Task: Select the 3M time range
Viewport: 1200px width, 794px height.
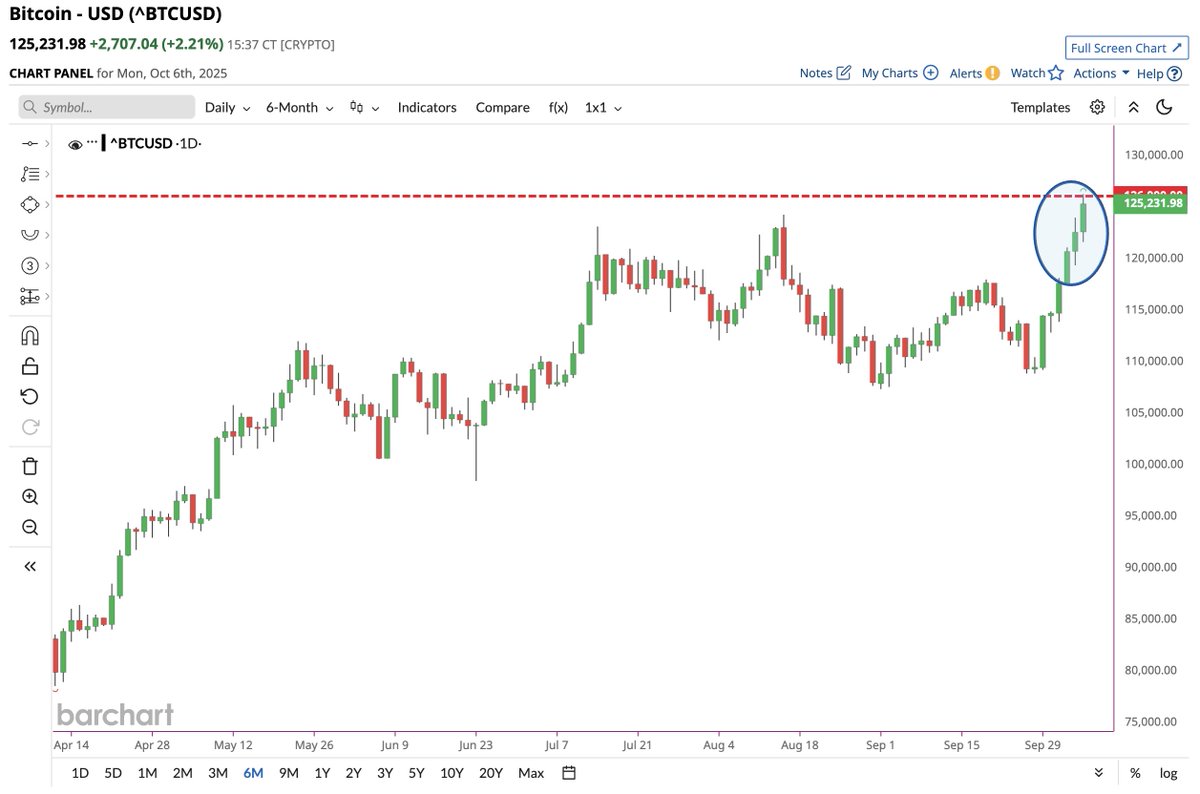Action: pyautogui.click(x=217, y=773)
